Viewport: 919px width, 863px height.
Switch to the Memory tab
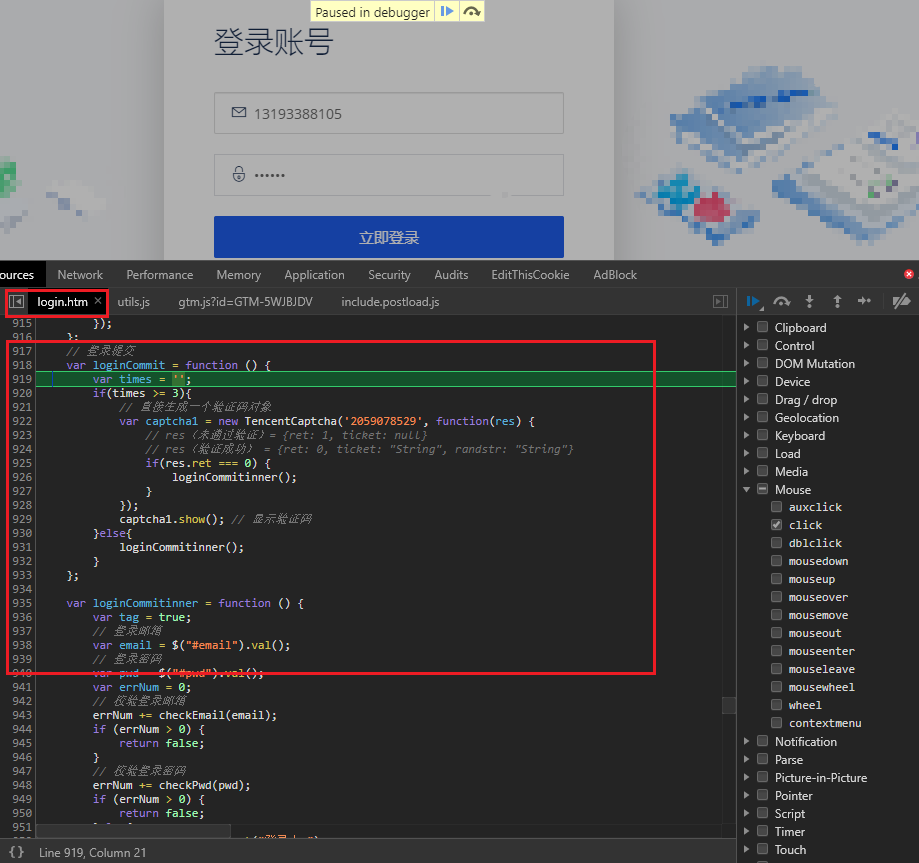tap(239, 274)
